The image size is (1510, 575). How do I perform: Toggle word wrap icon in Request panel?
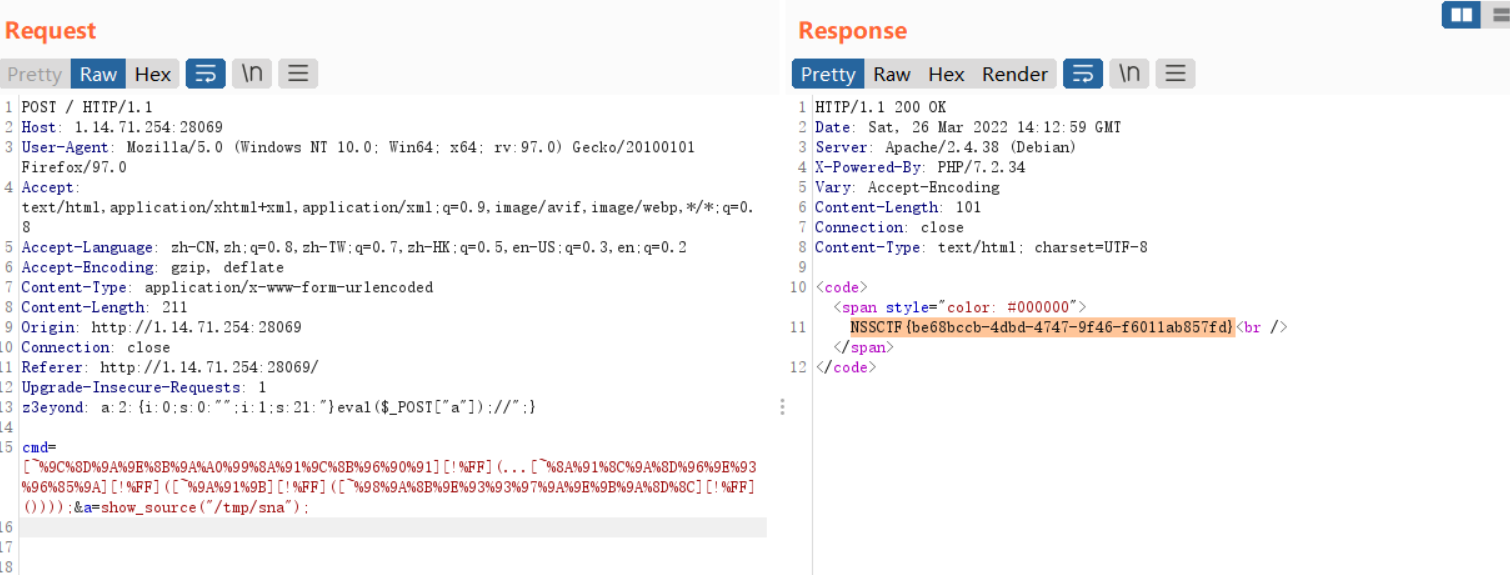206,74
